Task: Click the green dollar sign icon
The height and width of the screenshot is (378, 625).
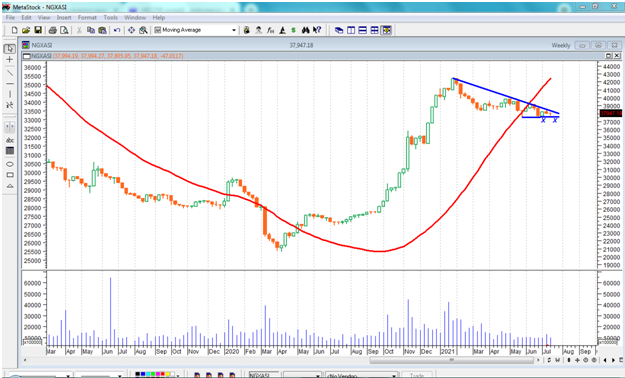Action: point(294,30)
